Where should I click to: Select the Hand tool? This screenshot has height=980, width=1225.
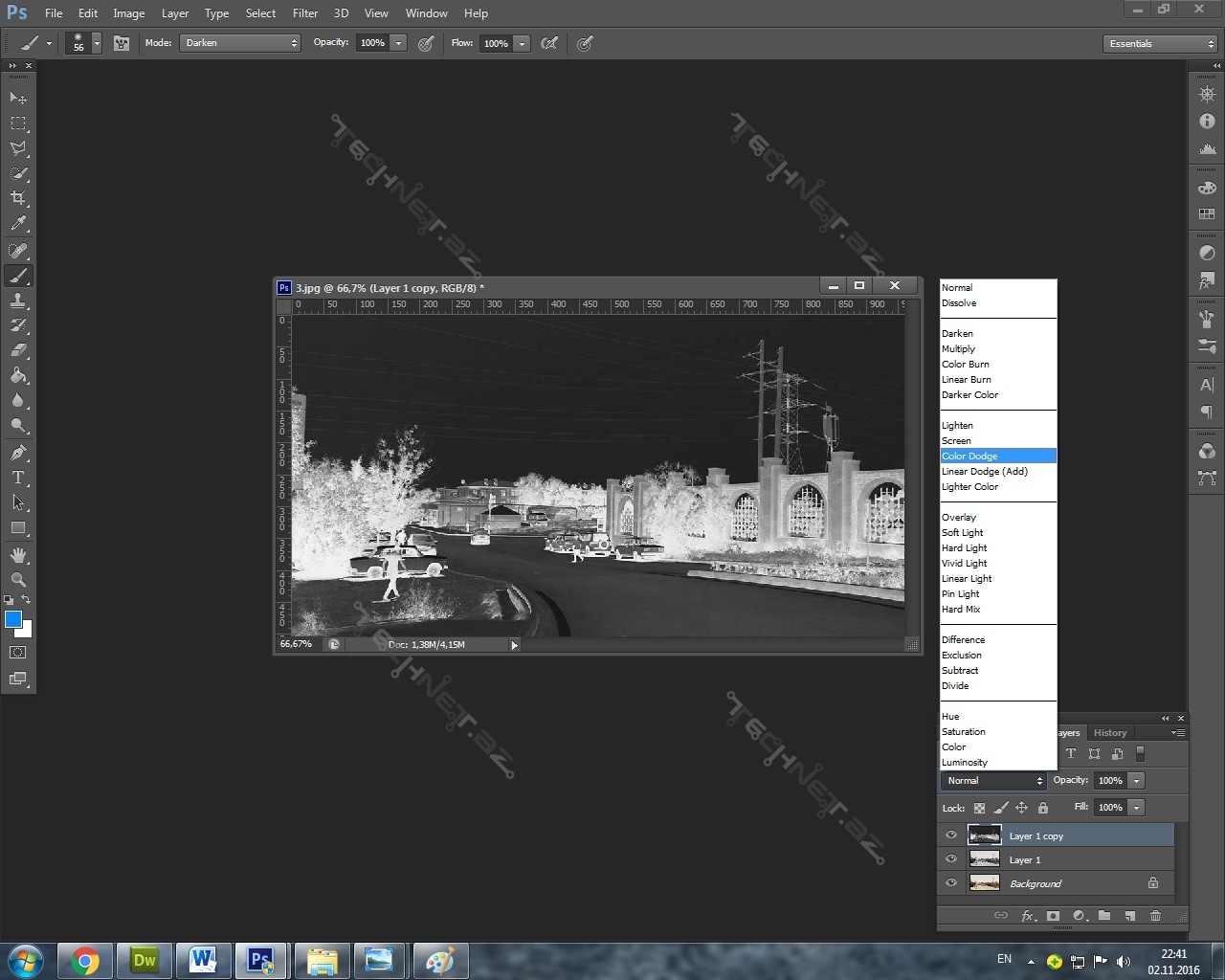[18, 554]
